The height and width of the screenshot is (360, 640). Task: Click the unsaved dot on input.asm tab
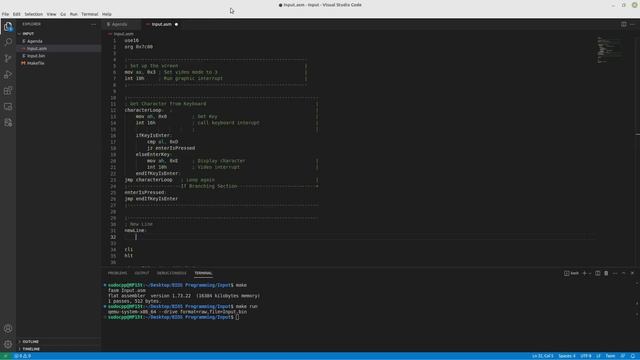click(x=176, y=24)
